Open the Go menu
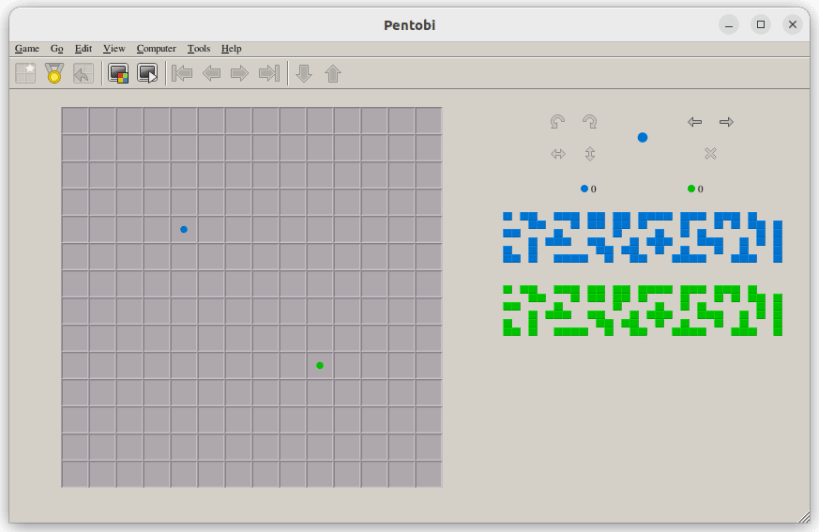 [x=56, y=49]
